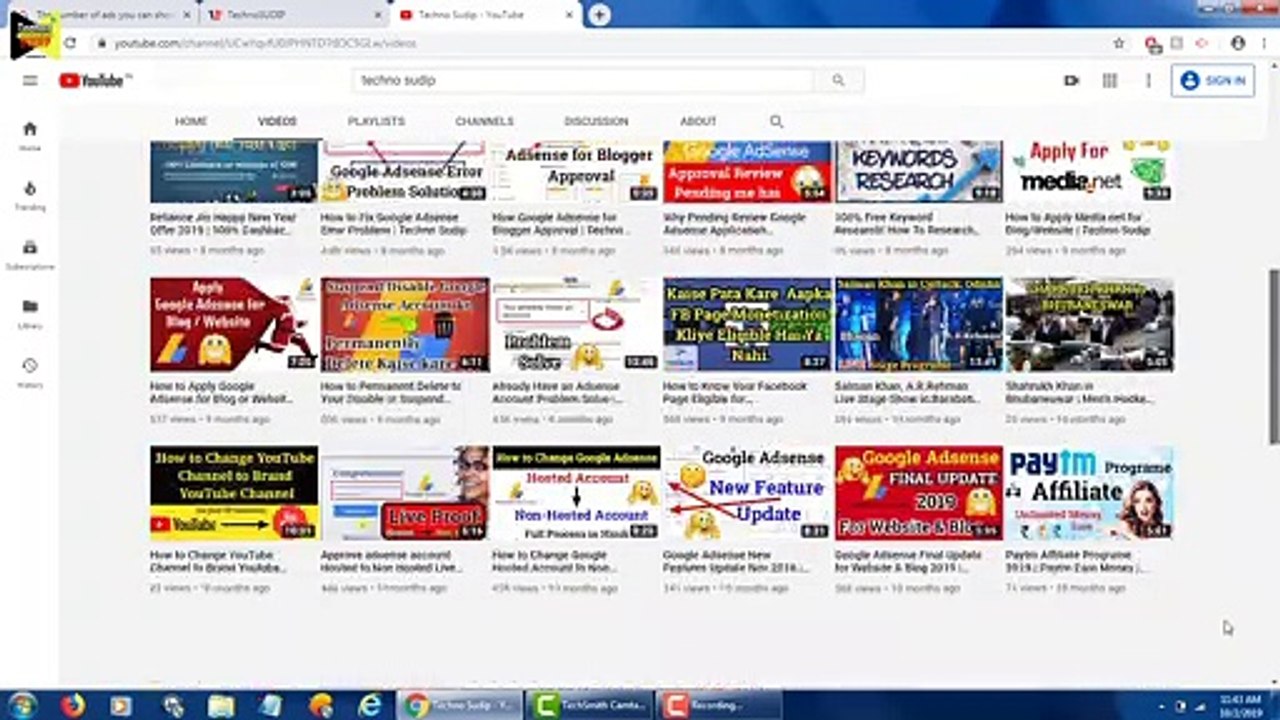Open Hosted Account Non-Hosted Account thumbnail
The height and width of the screenshot is (720, 1280).
[576, 493]
